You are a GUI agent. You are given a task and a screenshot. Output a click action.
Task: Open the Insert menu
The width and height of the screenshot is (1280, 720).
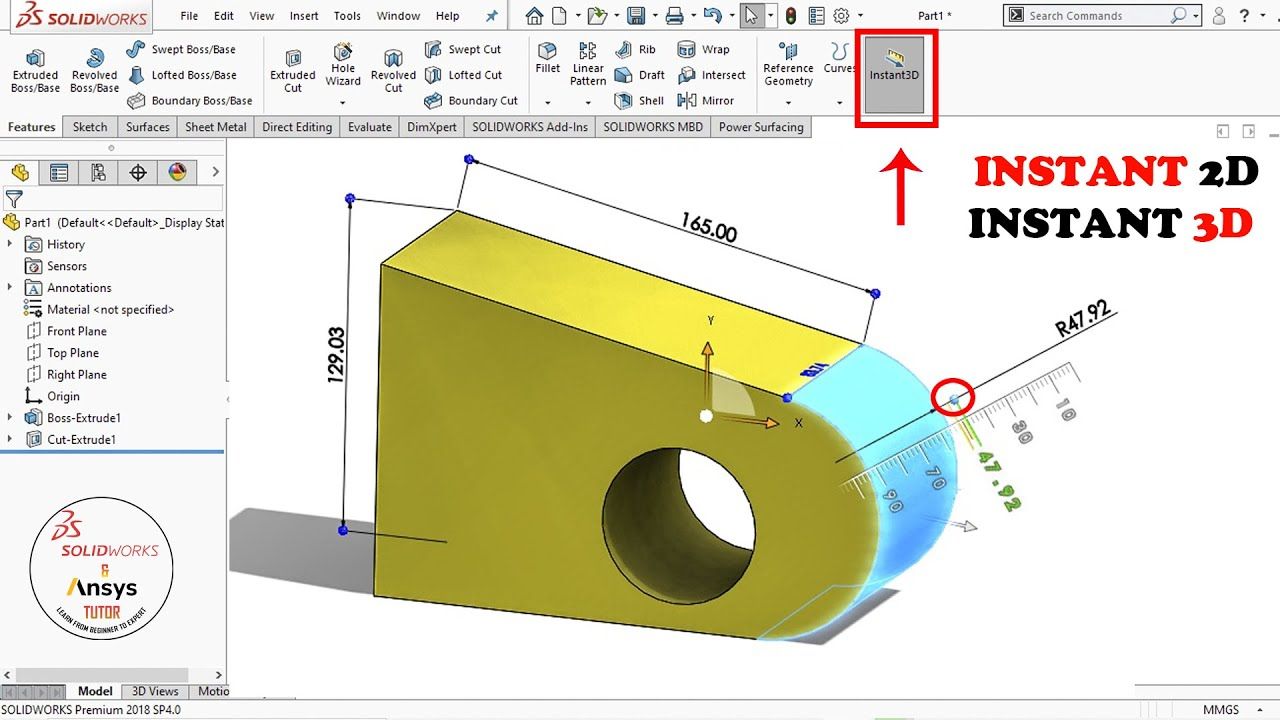tap(304, 16)
